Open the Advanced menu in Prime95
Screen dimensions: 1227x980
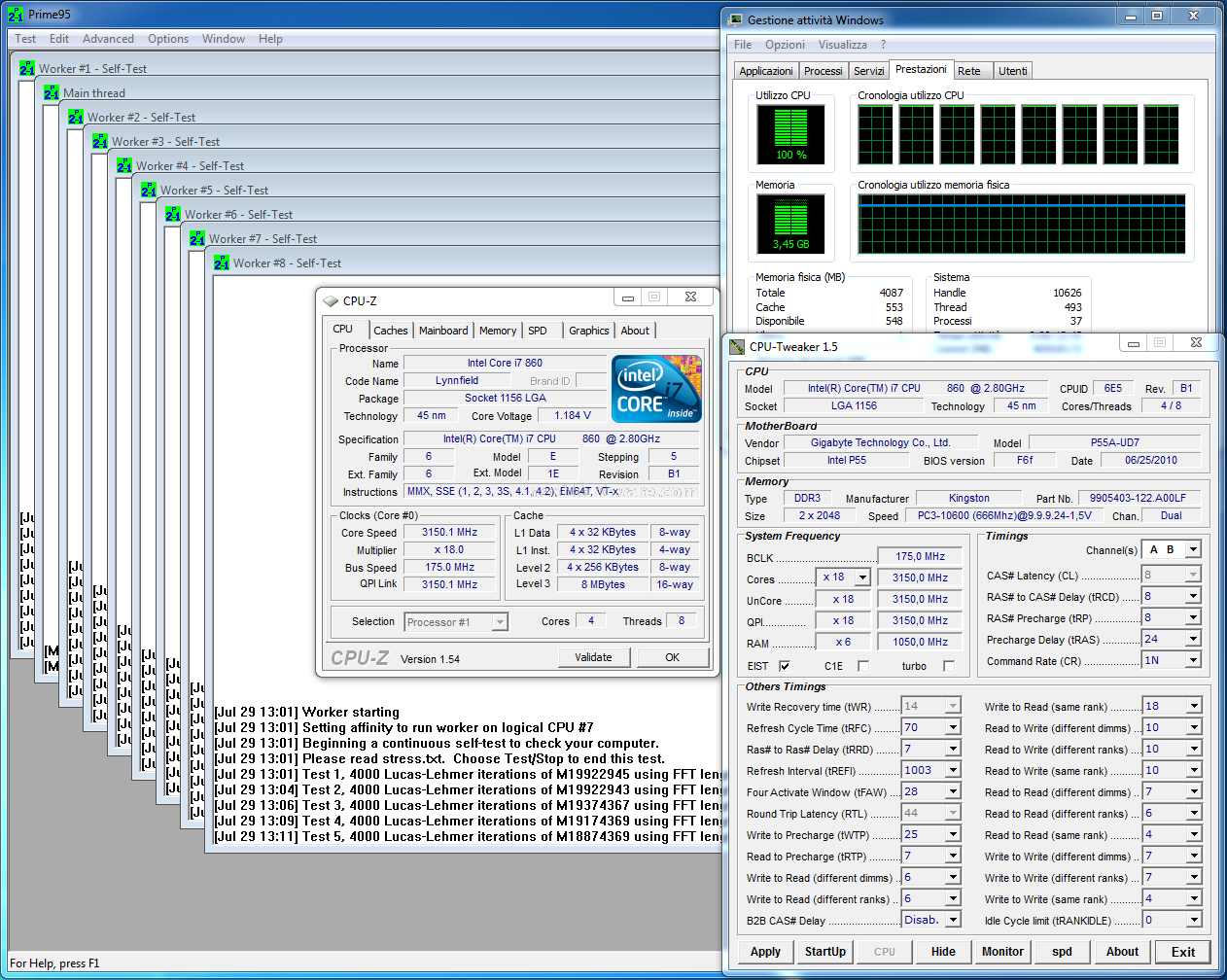[x=108, y=39]
